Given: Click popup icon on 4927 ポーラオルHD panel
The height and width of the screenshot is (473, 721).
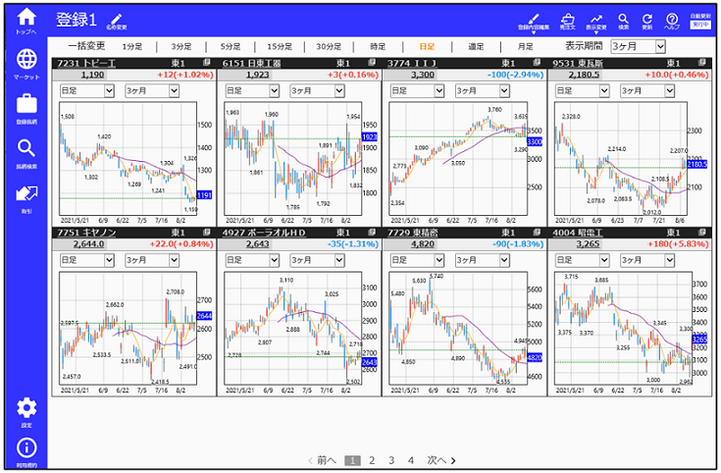Looking at the screenshot, I should click(372, 232).
